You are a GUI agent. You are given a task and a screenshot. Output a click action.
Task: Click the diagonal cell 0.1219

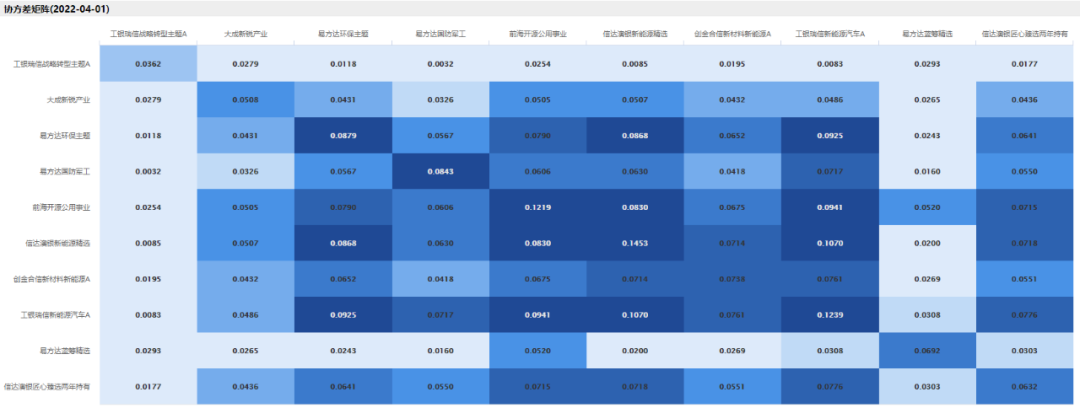pyautogui.click(x=537, y=207)
